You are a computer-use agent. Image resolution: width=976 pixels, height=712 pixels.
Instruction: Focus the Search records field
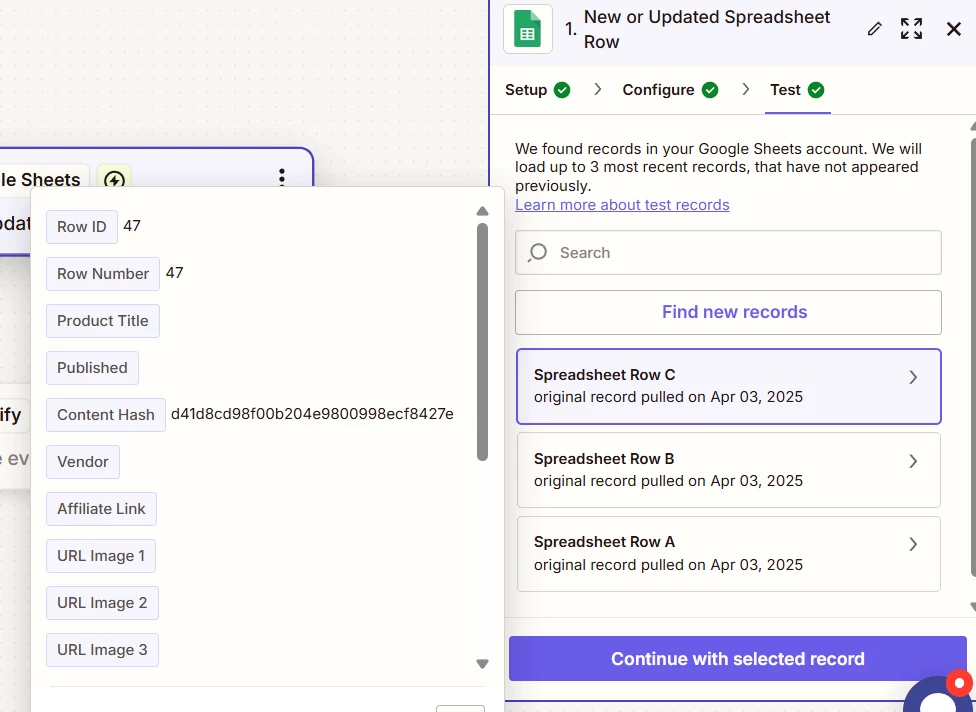coord(728,253)
